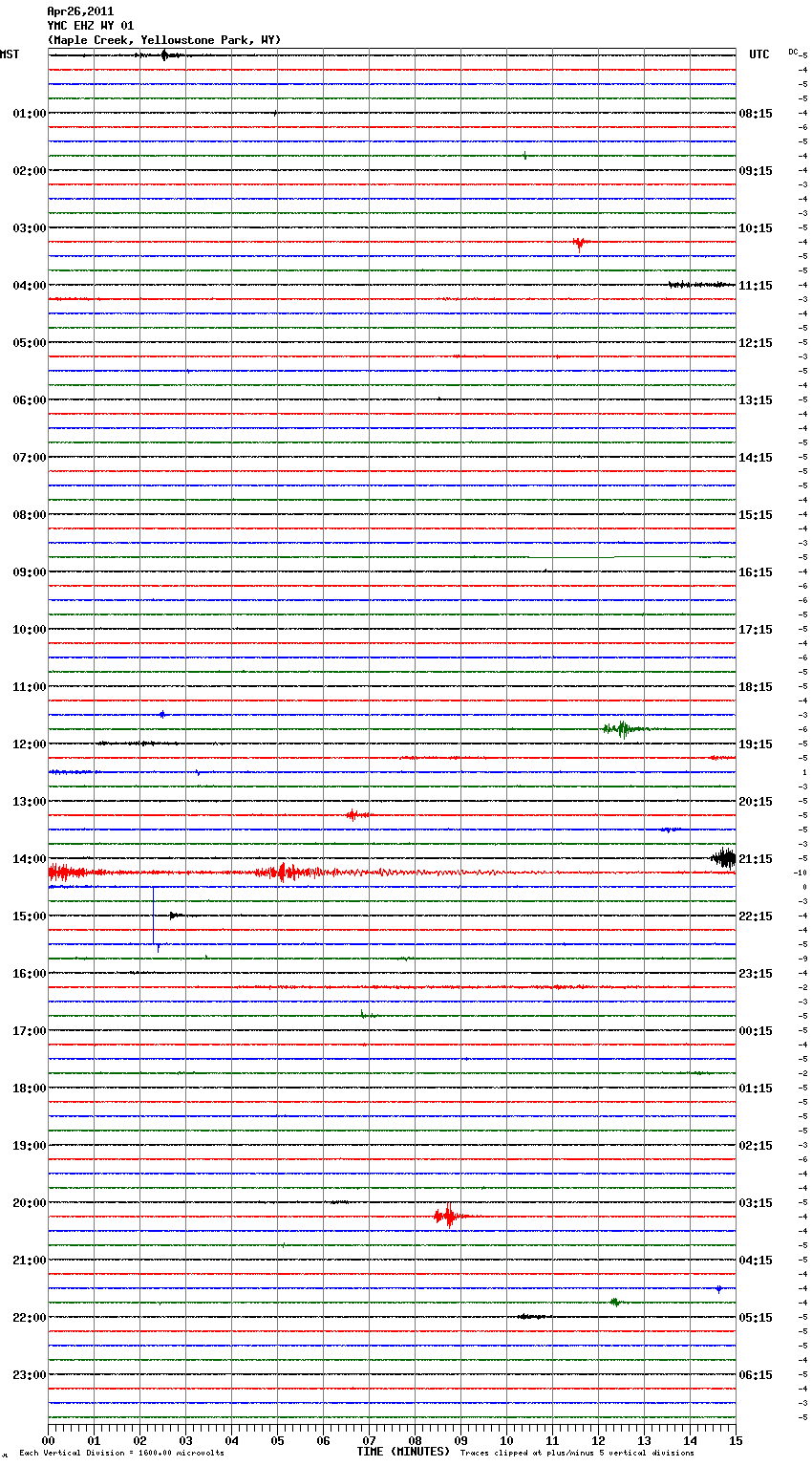The width and height of the screenshot is (812, 1466).
Task: Click the date text Apr26,2011
Action: tap(80, 11)
